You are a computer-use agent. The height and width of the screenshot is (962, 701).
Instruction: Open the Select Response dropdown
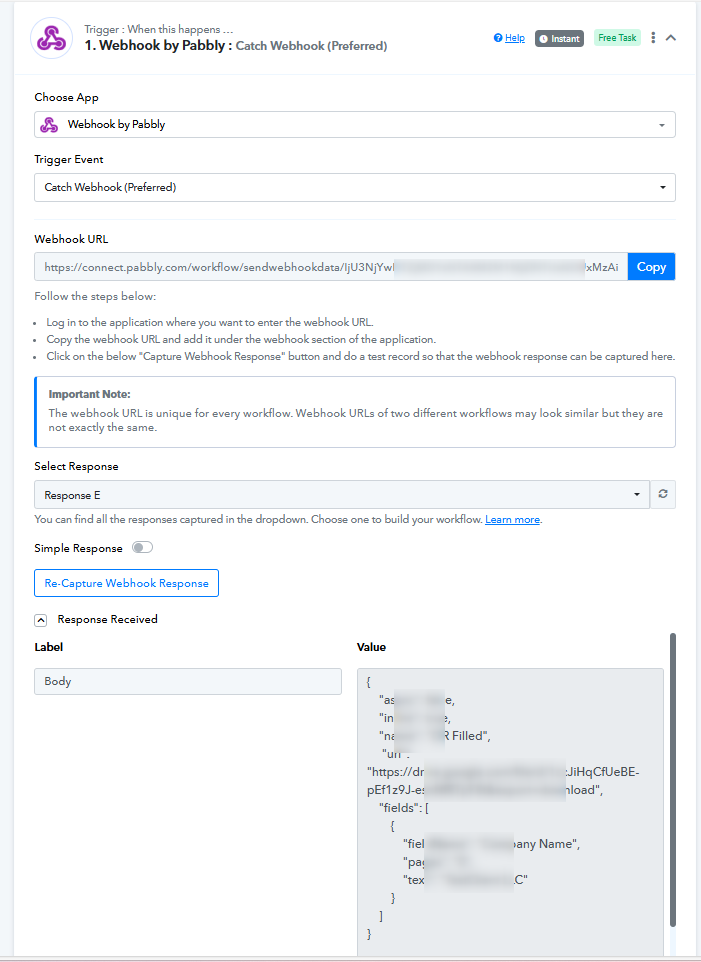click(342, 494)
